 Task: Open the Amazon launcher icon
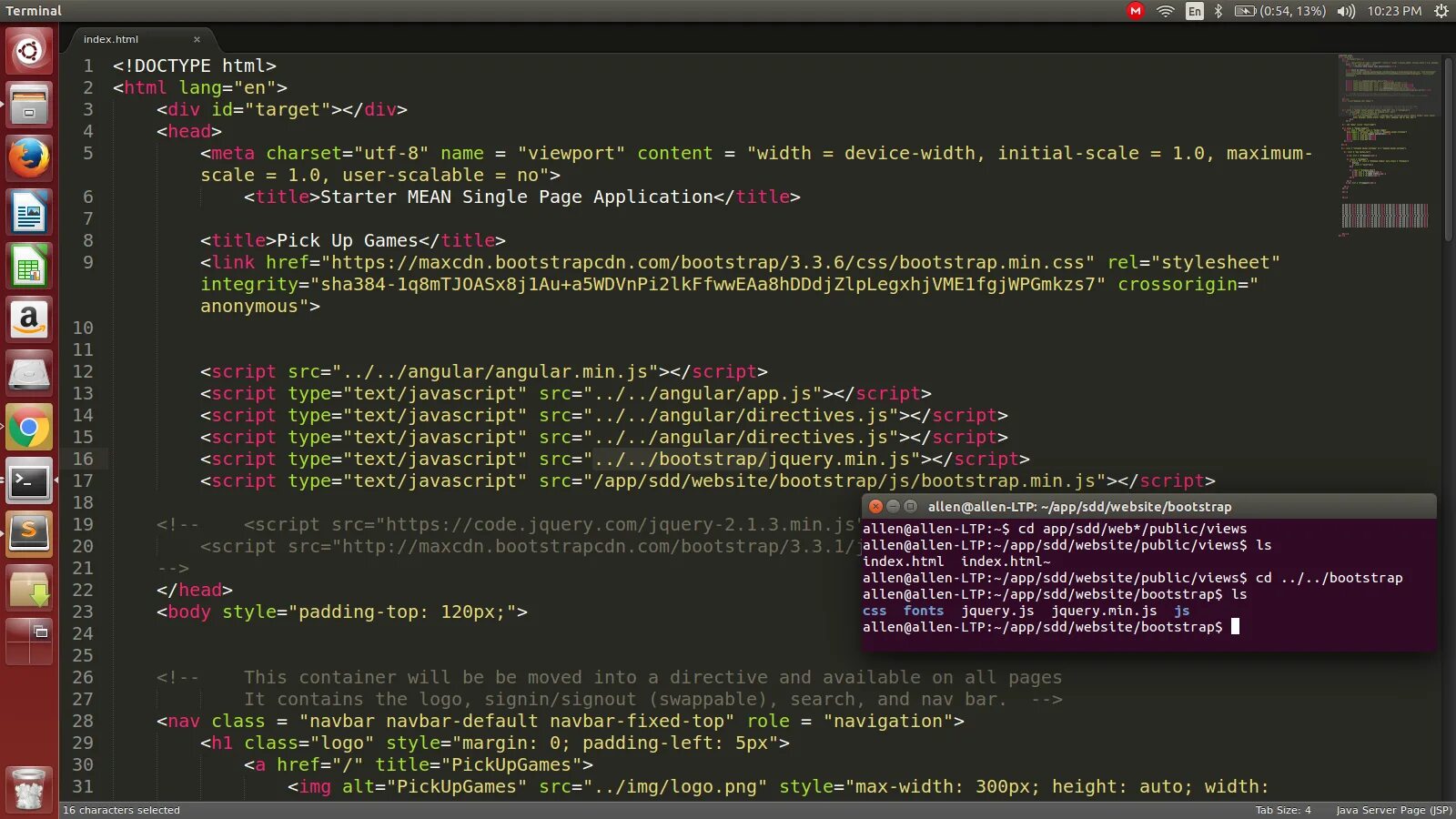point(29,319)
